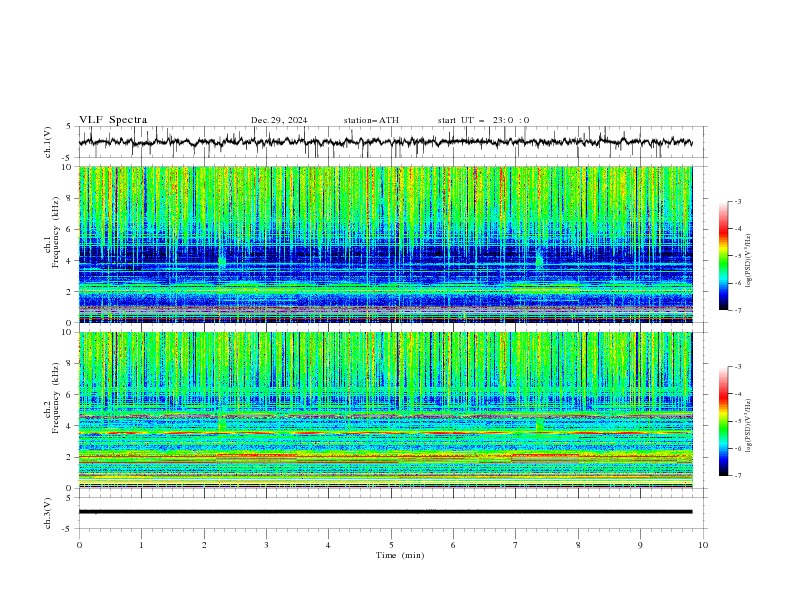Click the 'VLF Spectra' title text
Image resolution: width=792 pixels, height=612 pixels.
113,120
